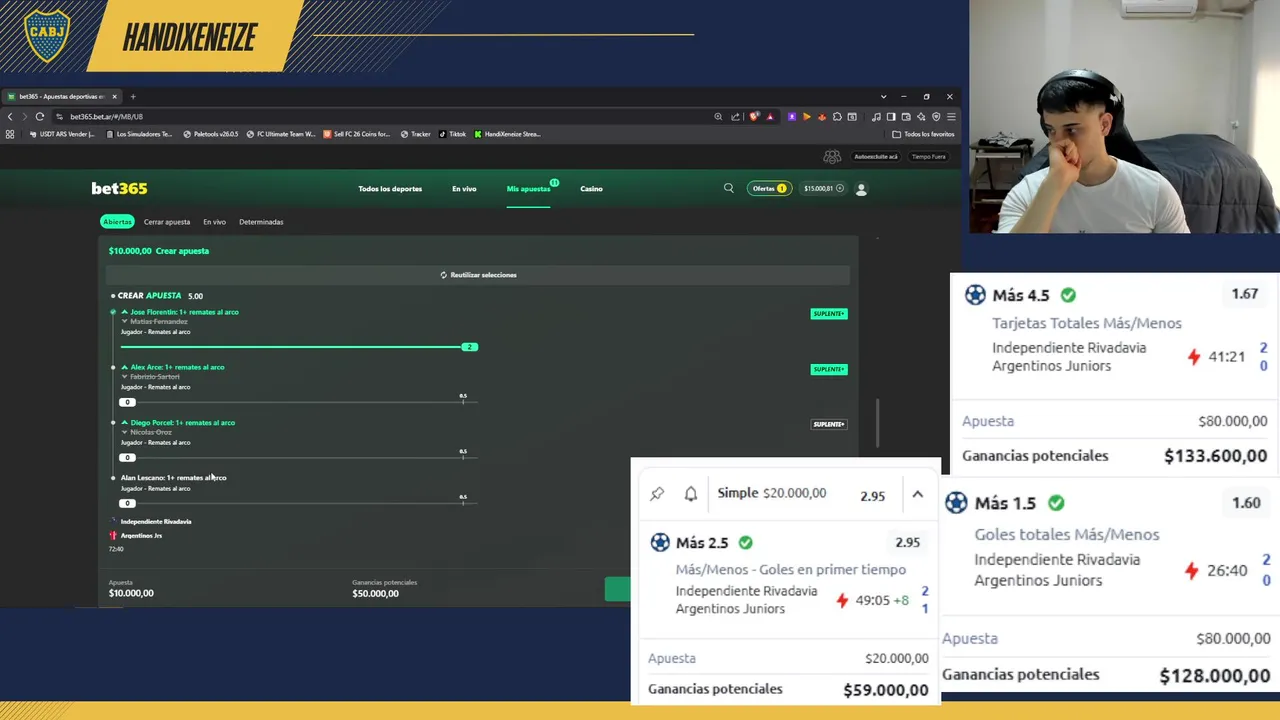Click Alan Lescano shots progress bar
This screenshot has width=1280, height=720.
tap(299, 503)
